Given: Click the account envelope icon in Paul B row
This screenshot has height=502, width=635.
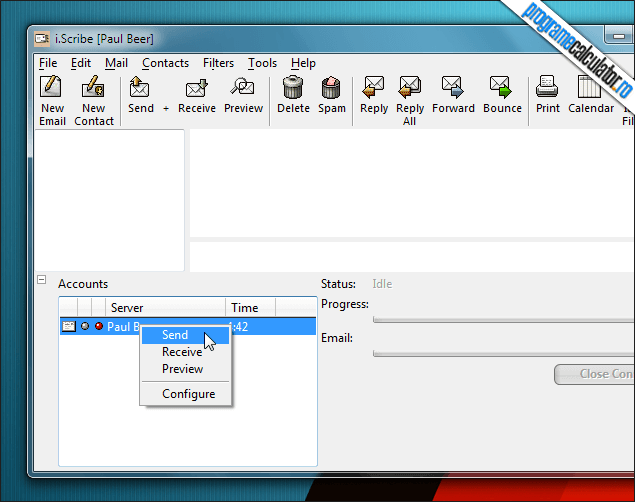Looking at the screenshot, I should point(69,326).
